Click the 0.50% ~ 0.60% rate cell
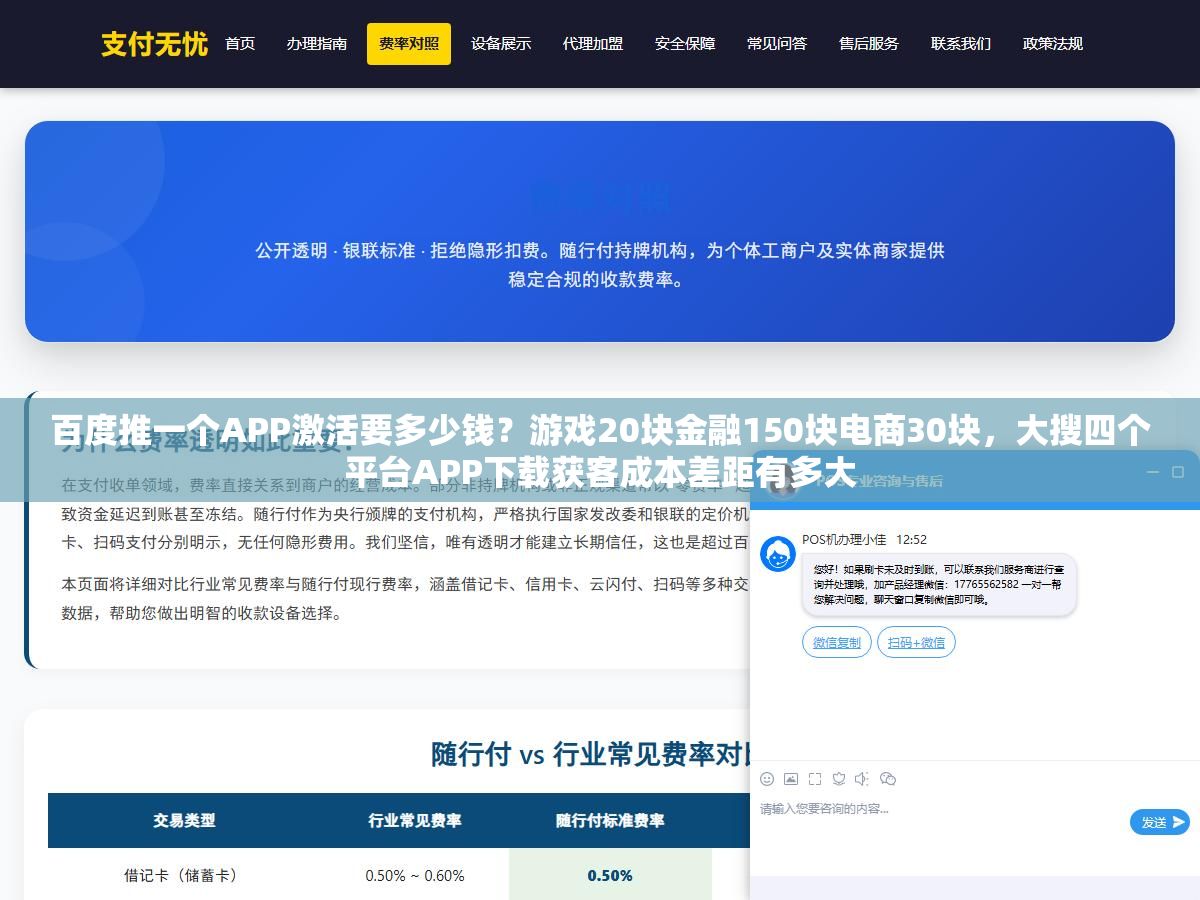Viewport: 1200px width, 900px height. click(415, 875)
